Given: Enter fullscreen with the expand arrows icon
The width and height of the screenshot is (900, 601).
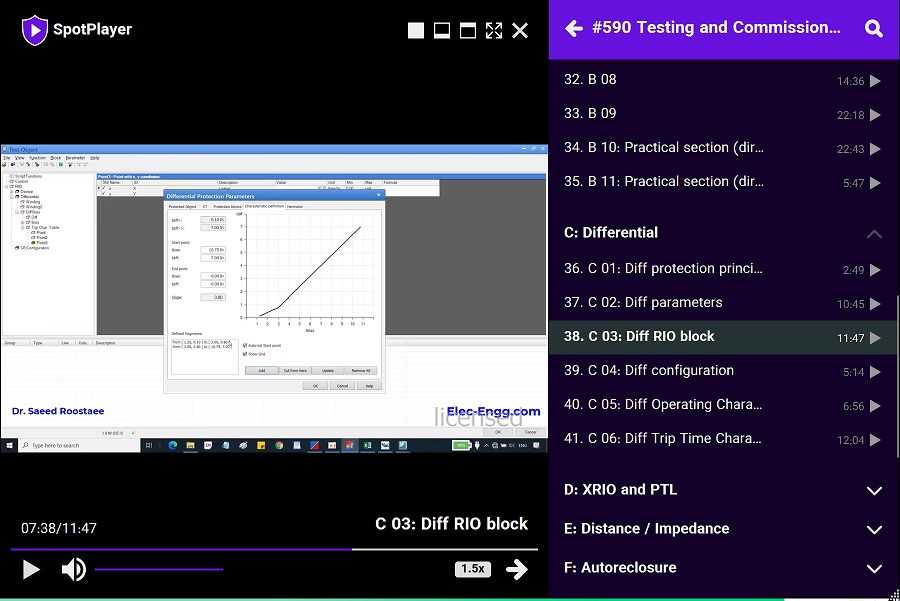Looking at the screenshot, I should click(x=494, y=31).
